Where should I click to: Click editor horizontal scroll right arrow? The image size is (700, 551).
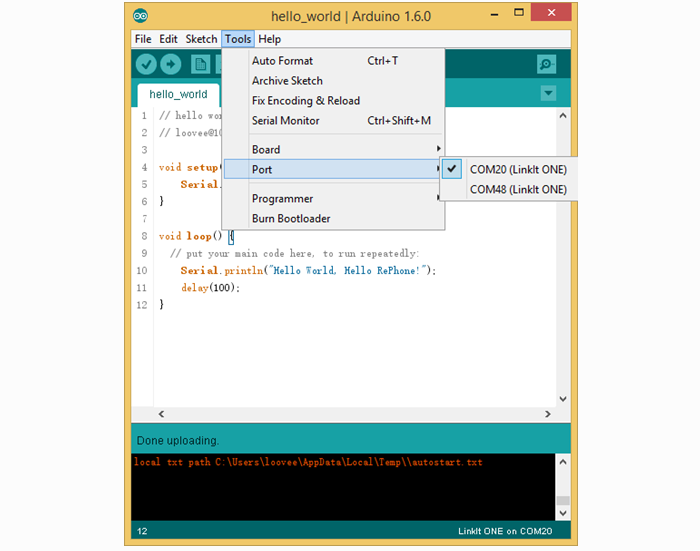548,414
